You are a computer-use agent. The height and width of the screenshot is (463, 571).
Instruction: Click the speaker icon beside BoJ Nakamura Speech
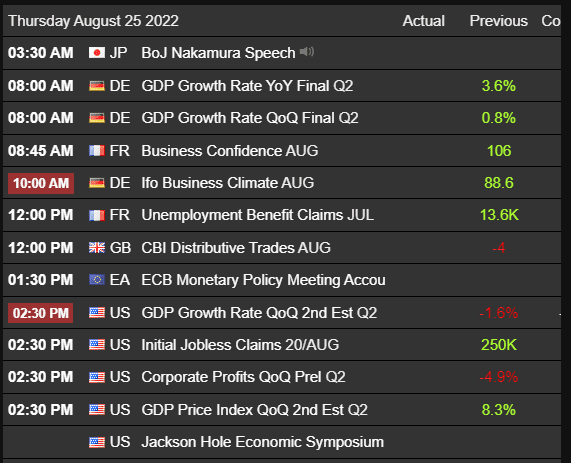[307, 52]
